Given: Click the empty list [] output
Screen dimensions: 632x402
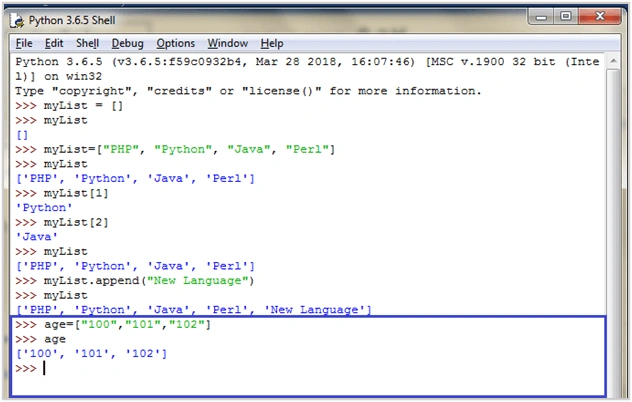Looking at the screenshot, I should tap(22, 135).
